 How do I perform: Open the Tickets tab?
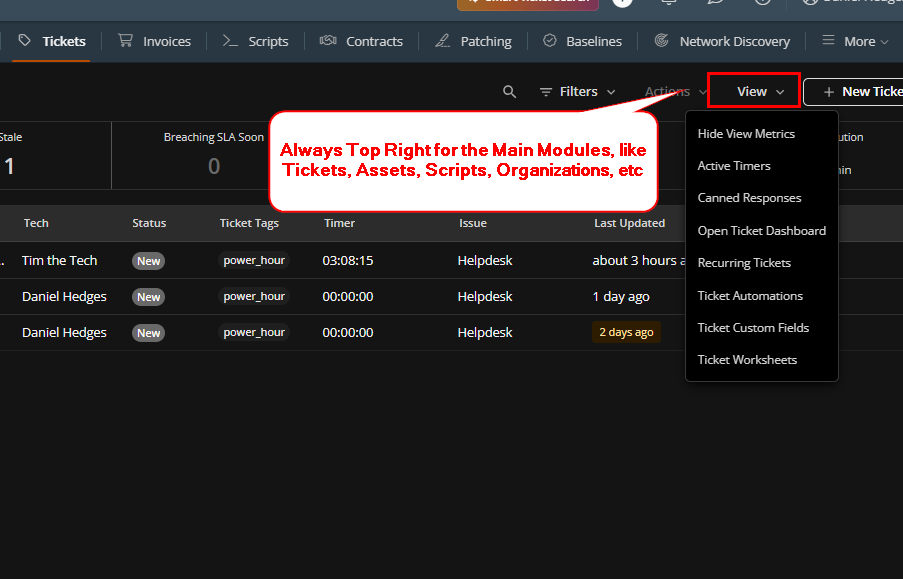[52, 41]
